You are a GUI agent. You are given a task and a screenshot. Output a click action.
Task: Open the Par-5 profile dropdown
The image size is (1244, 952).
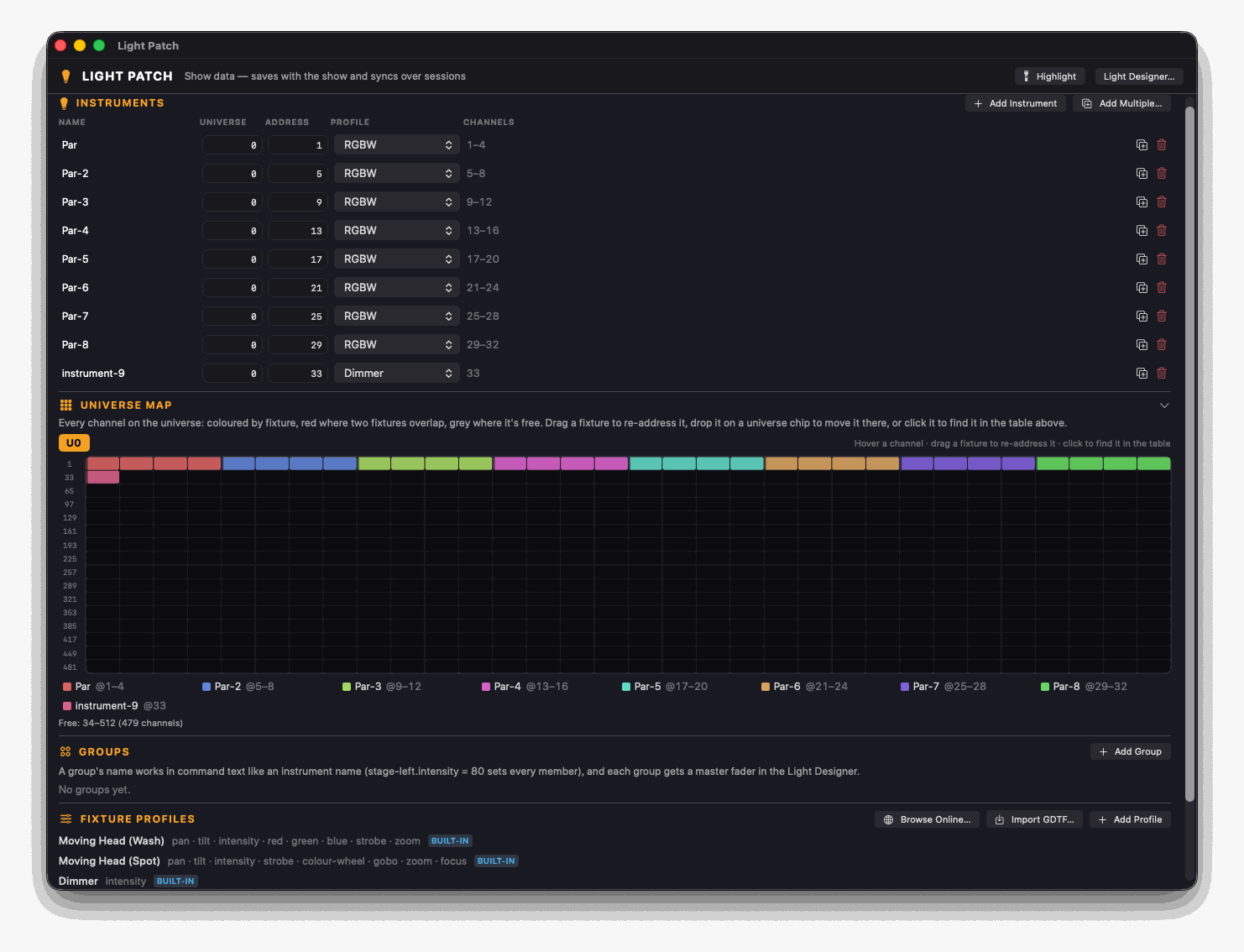pos(397,259)
